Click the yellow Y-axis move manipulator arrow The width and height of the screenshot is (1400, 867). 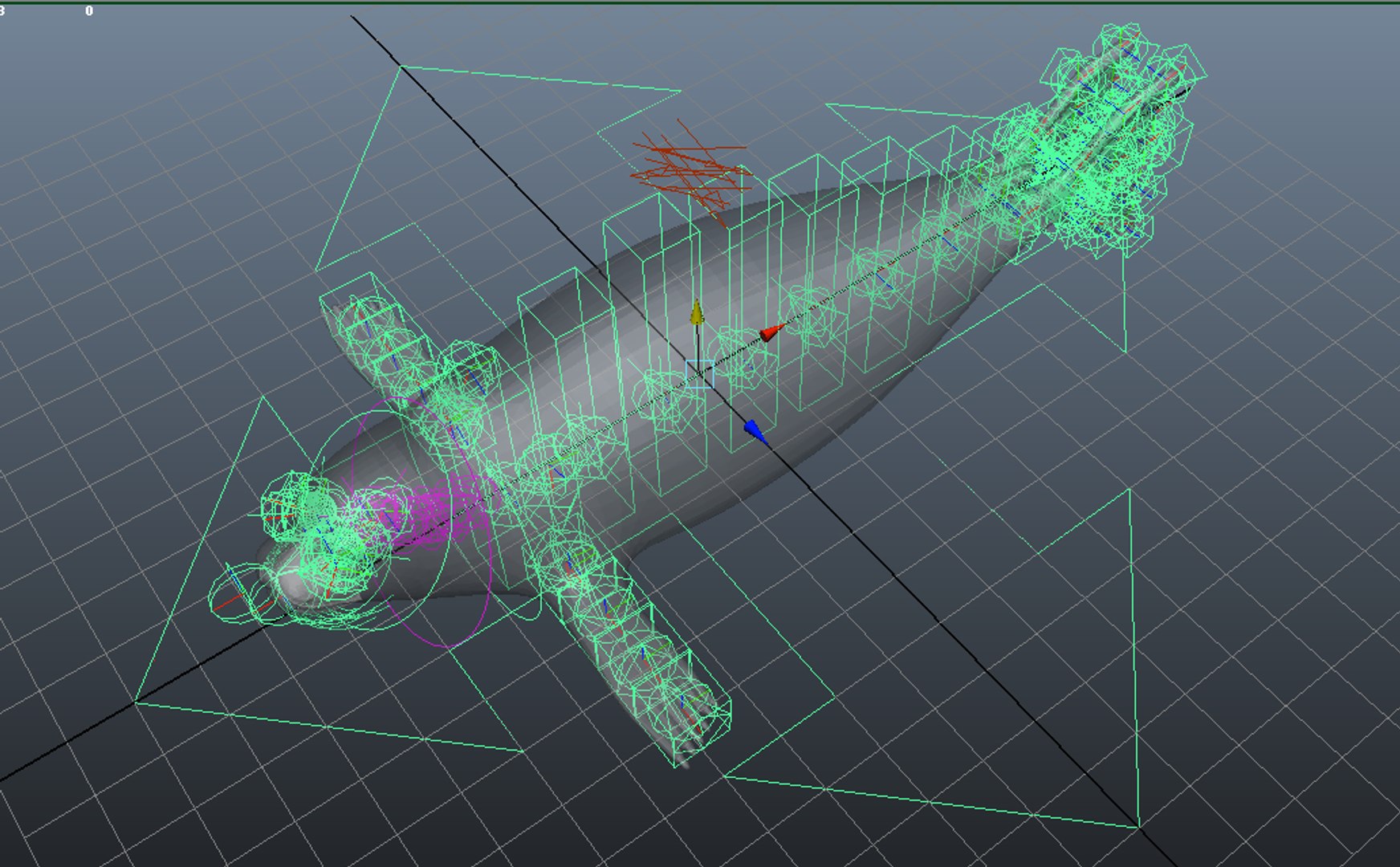(697, 313)
